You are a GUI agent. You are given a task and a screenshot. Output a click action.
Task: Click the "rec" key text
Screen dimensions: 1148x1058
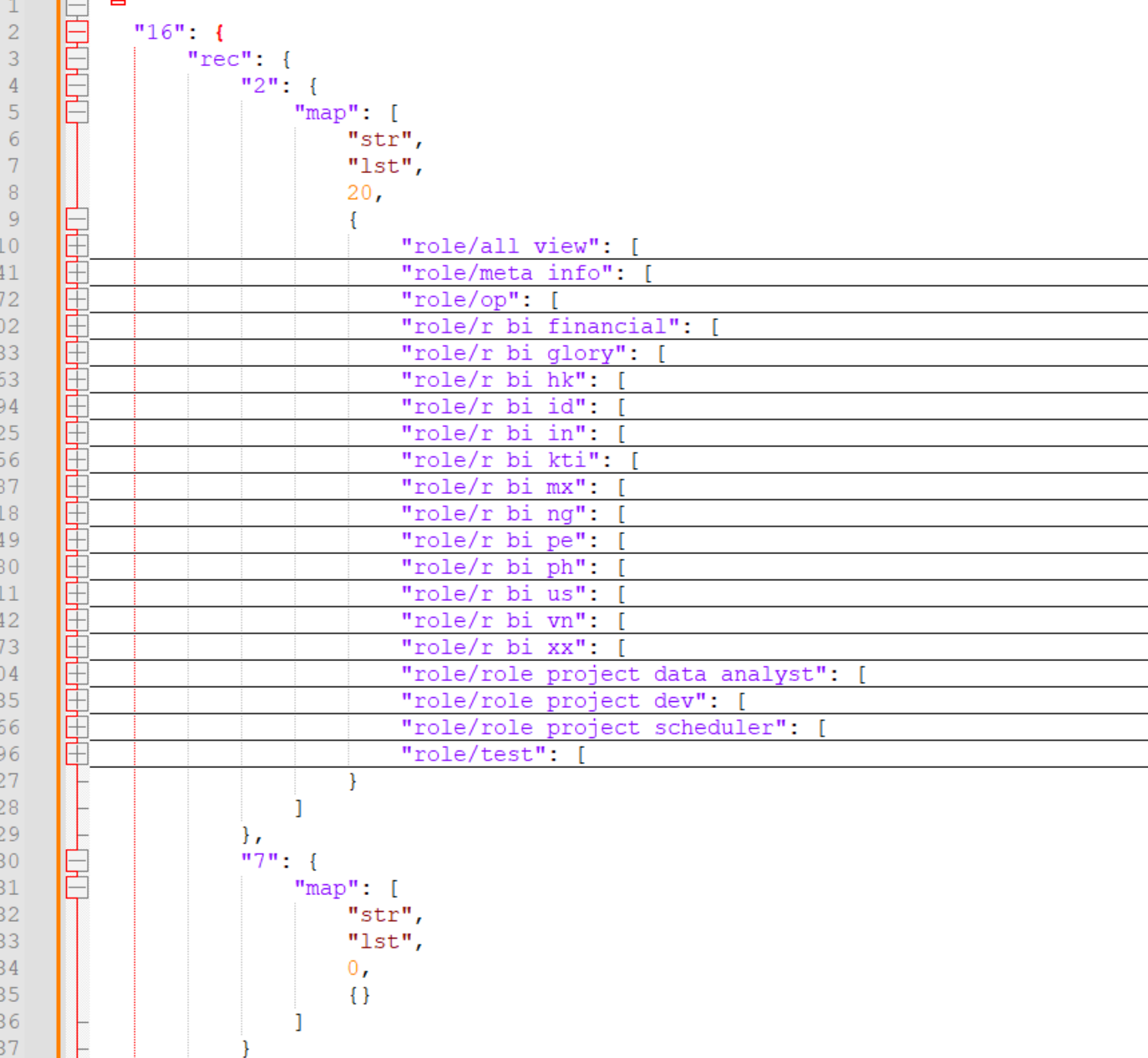tap(220, 58)
